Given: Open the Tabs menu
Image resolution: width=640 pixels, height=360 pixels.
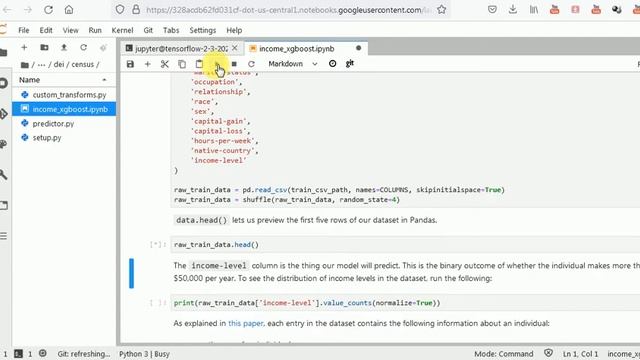Looking at the screenshot, I should (x=171, y=30).
